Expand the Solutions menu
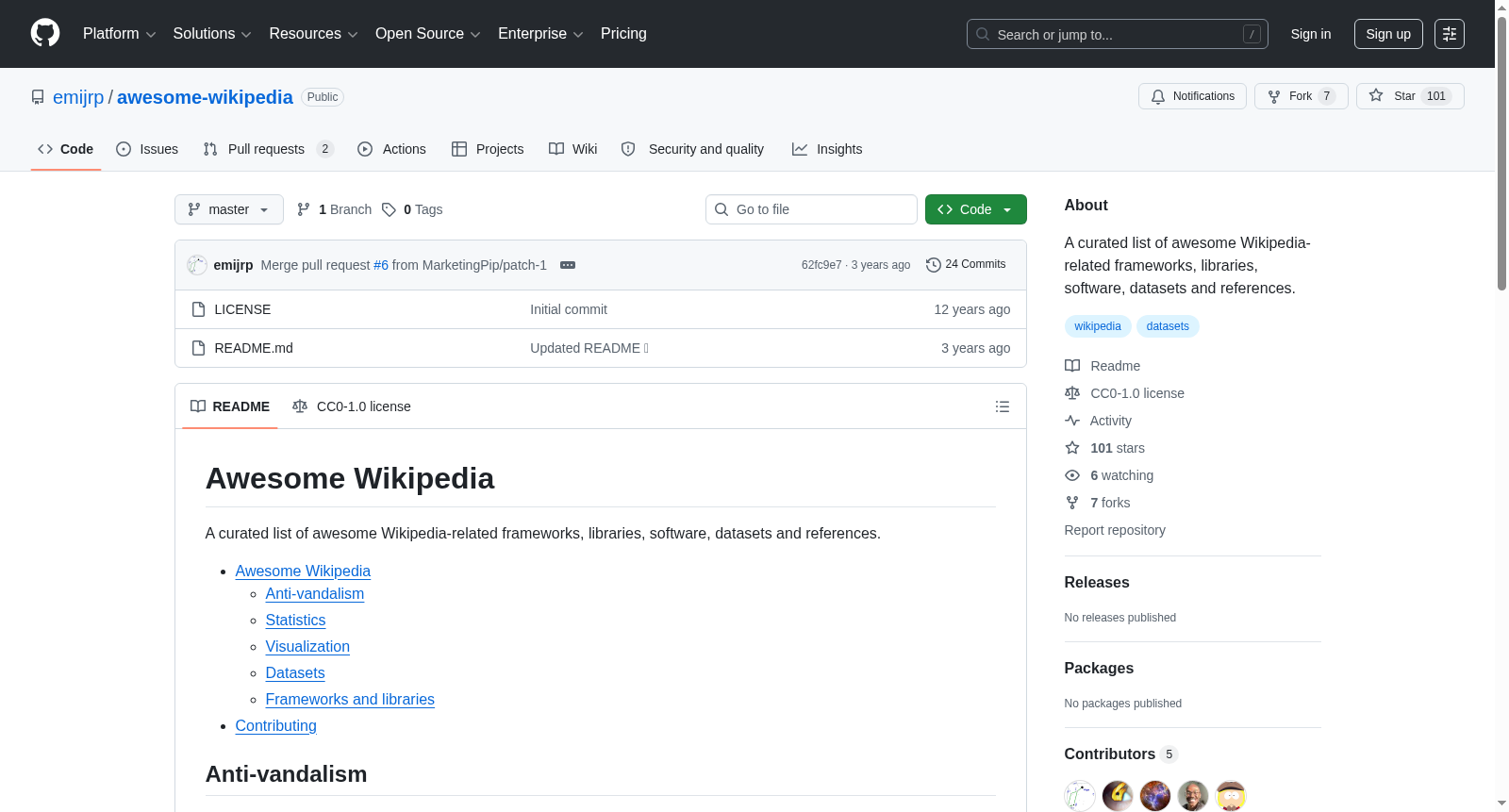Viewport: 1509px width, 812px height. pos(212,34)
